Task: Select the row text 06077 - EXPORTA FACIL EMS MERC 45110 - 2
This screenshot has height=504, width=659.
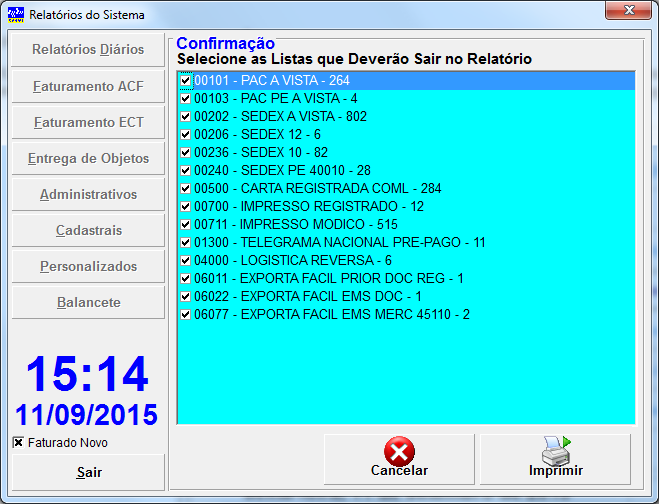Action: 332,314
